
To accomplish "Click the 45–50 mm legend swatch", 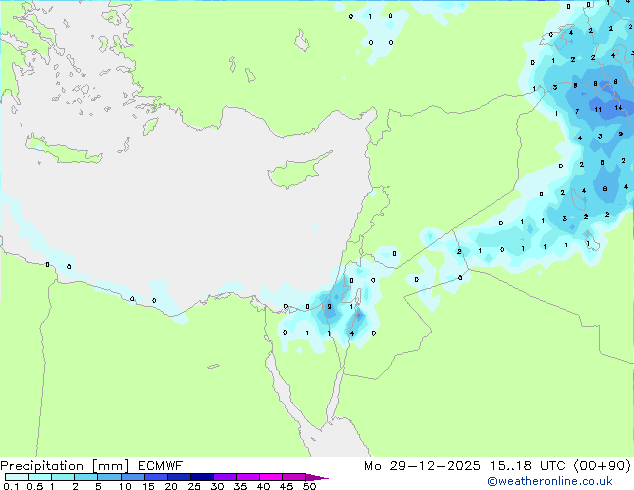I will (x=294, y=477).
